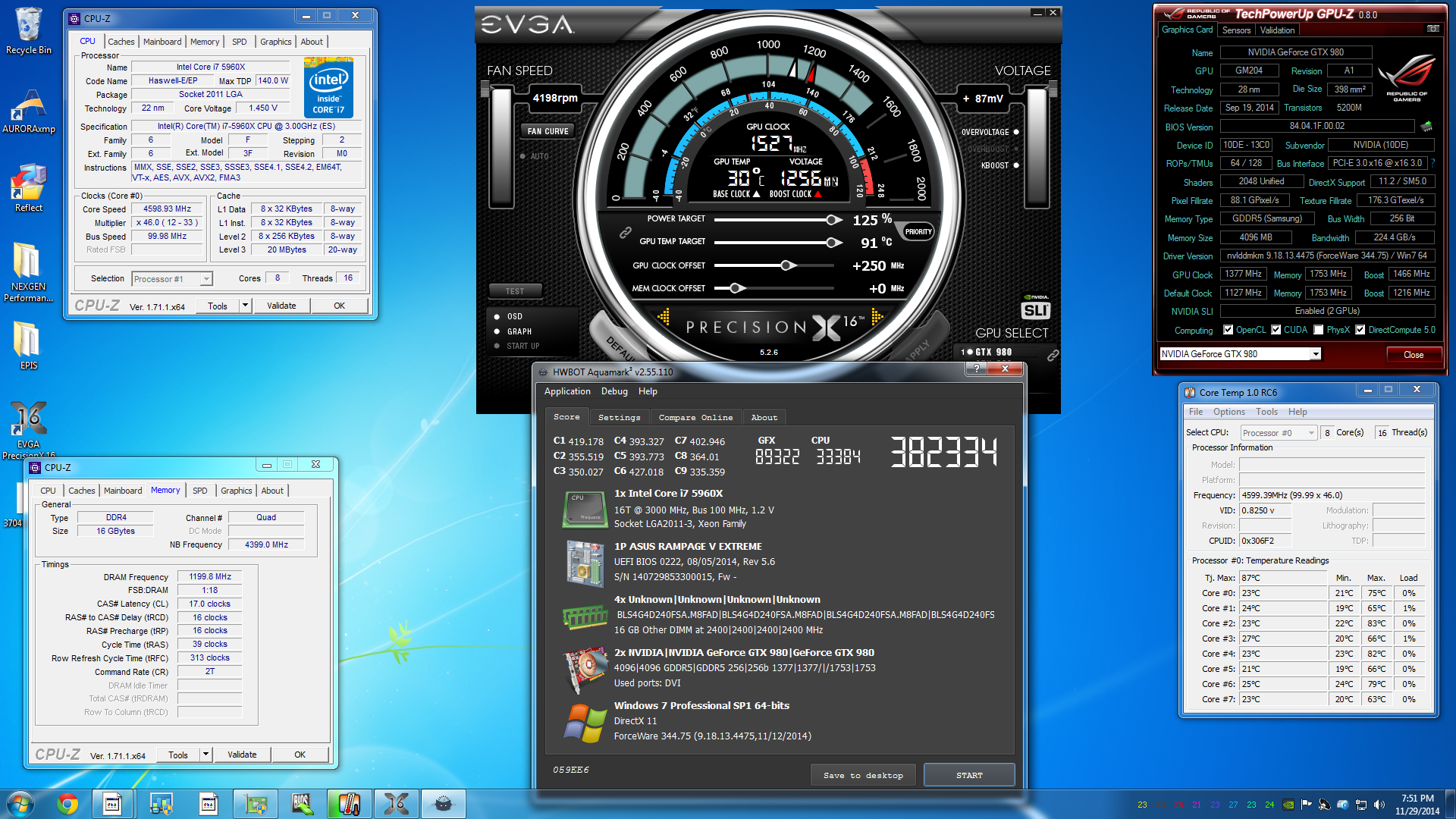
Task: Launch EVGA PrecisionX 16 desktop shortcut
Action: pyautogui.click(x=28, y=429)
